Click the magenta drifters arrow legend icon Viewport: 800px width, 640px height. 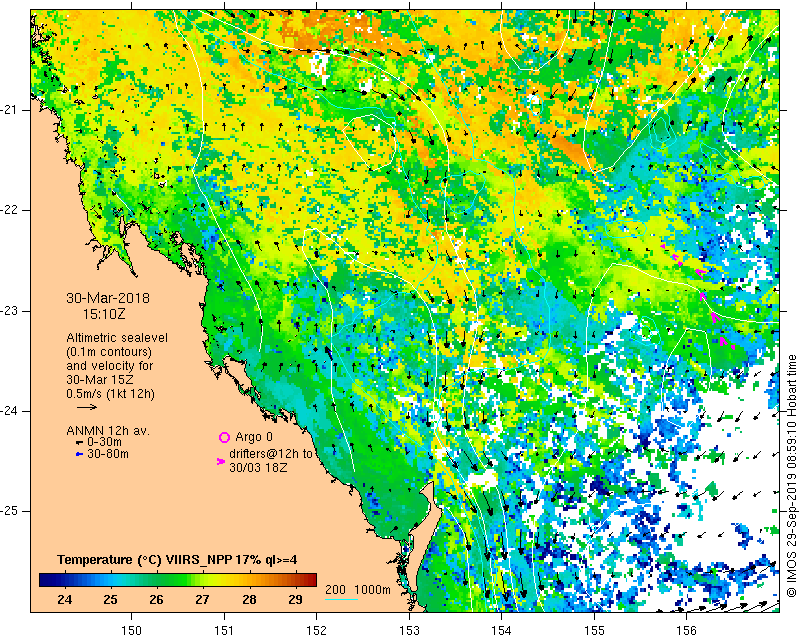pyautogui.click(x=221, y=461)
